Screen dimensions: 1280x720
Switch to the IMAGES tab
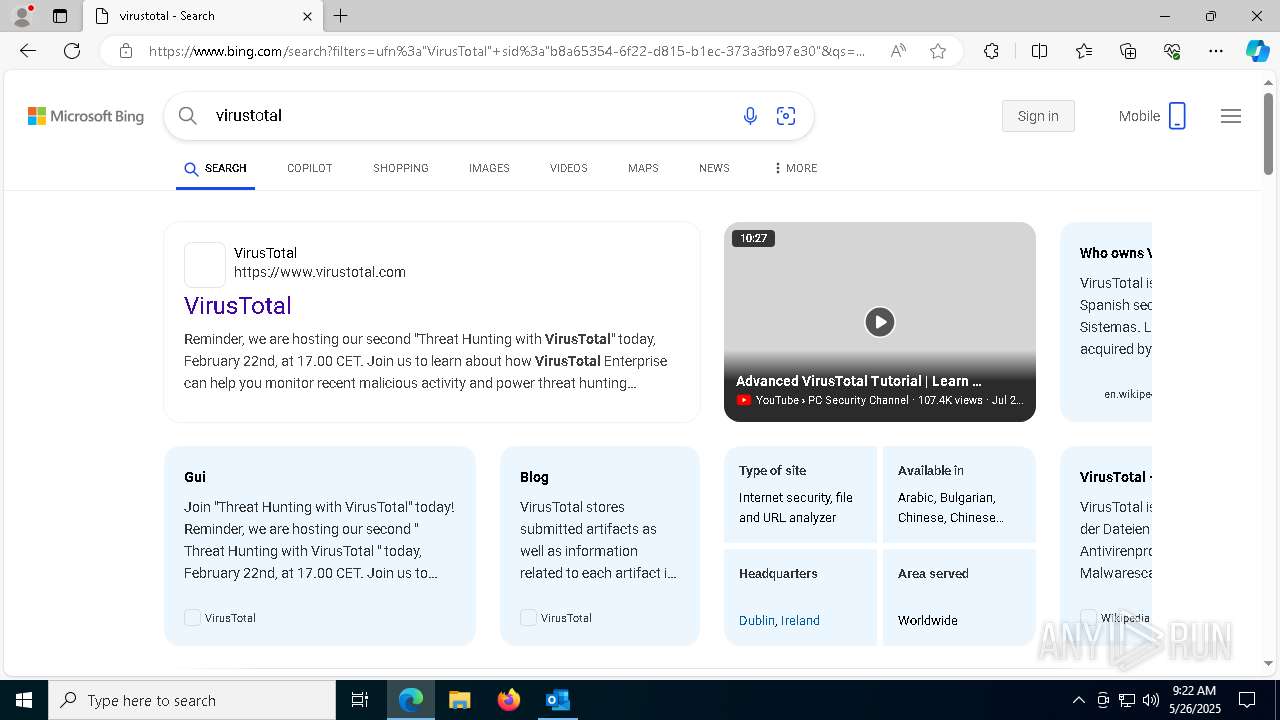coord(489,168)
